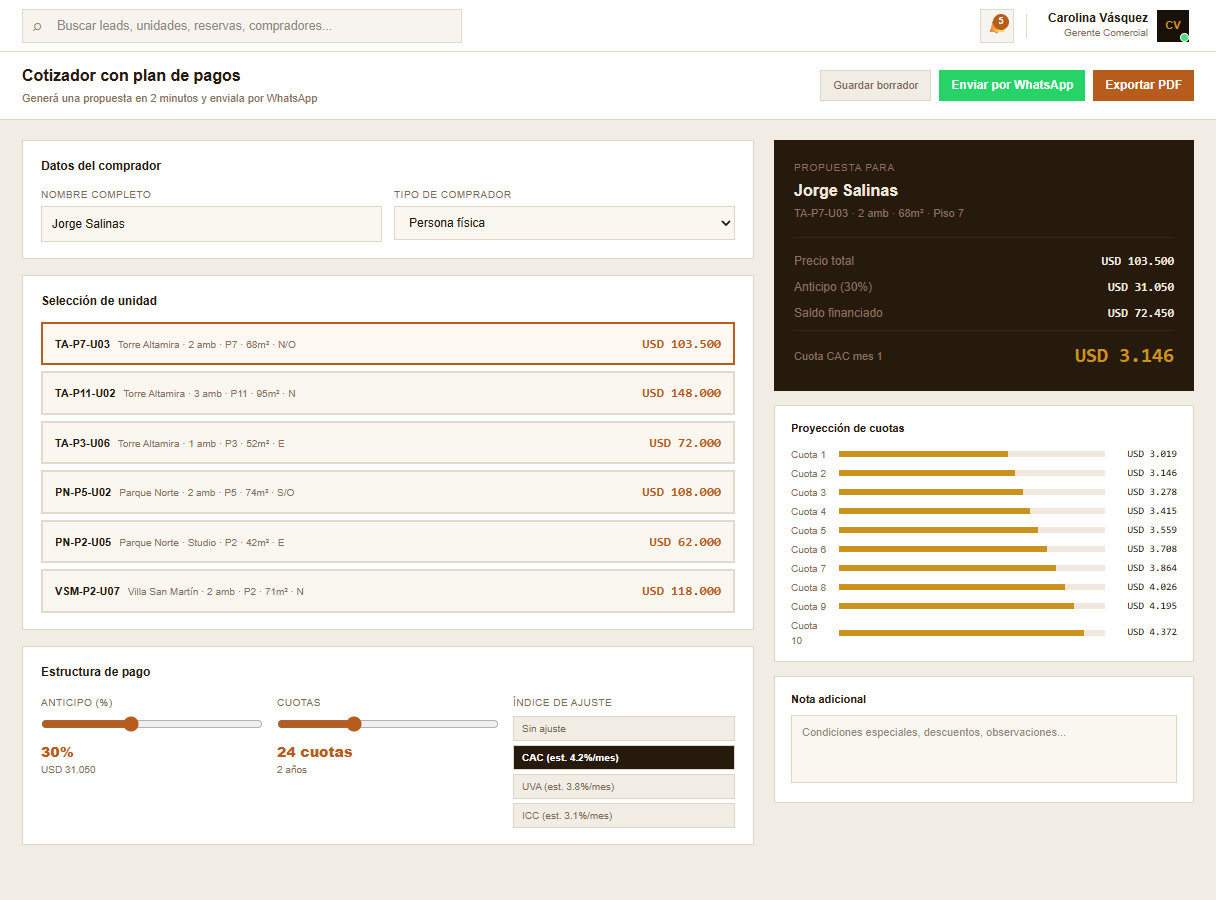This screenshot has width=1216, height=900.
Task: Send proposal via 'Enviar por WhatsApp'
Action: pyautogui.click(x=1011, y=86)
